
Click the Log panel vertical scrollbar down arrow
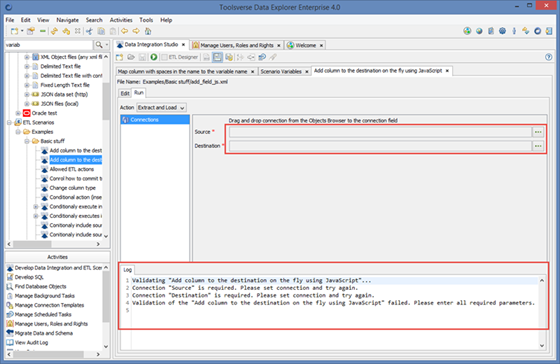(x=542, y=345)
